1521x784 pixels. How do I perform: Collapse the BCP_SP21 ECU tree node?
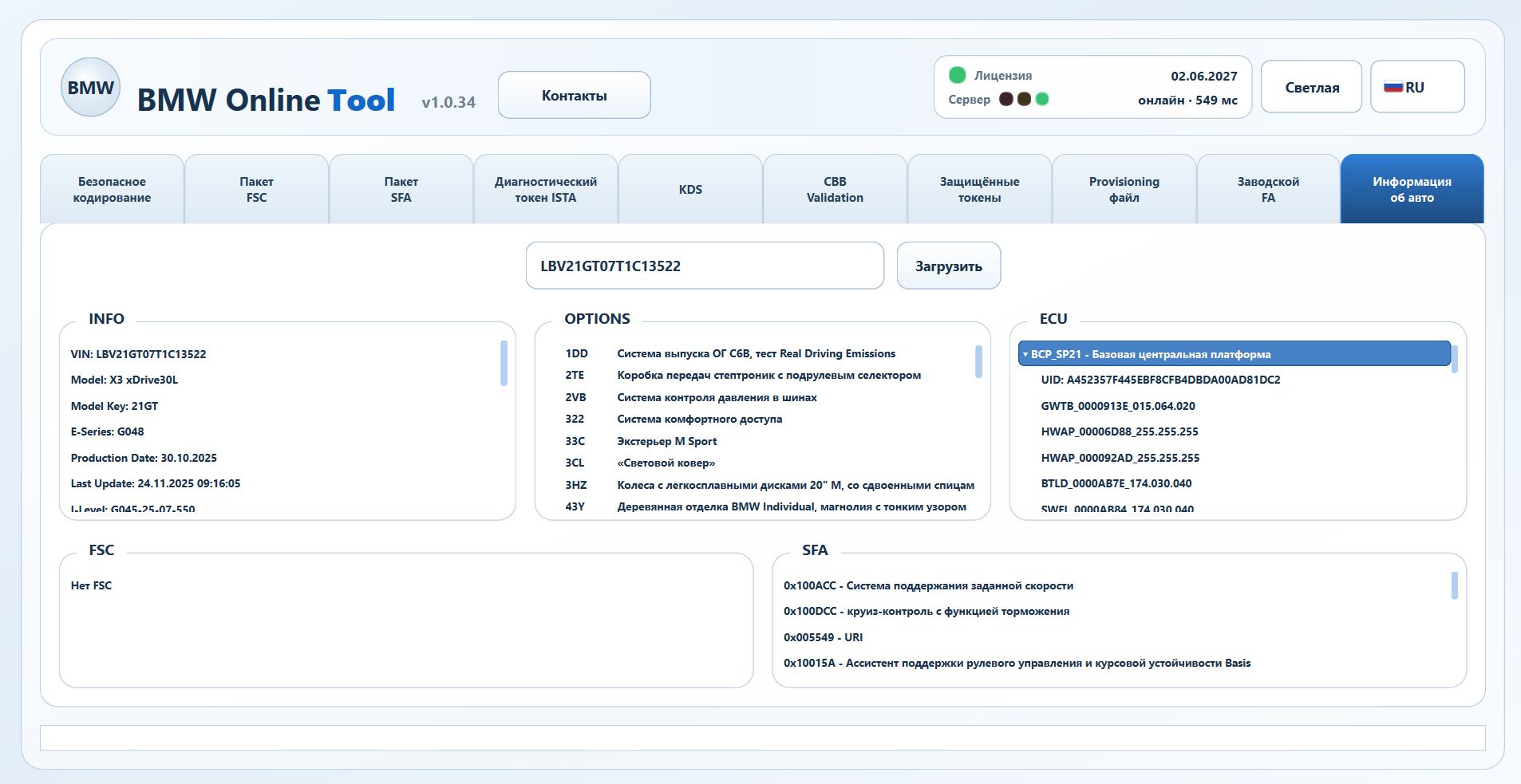[1025, 354]
